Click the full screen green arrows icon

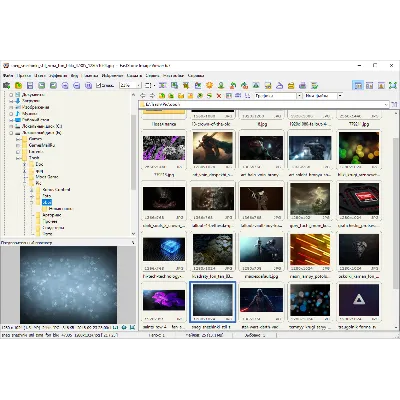click(393, 86)
